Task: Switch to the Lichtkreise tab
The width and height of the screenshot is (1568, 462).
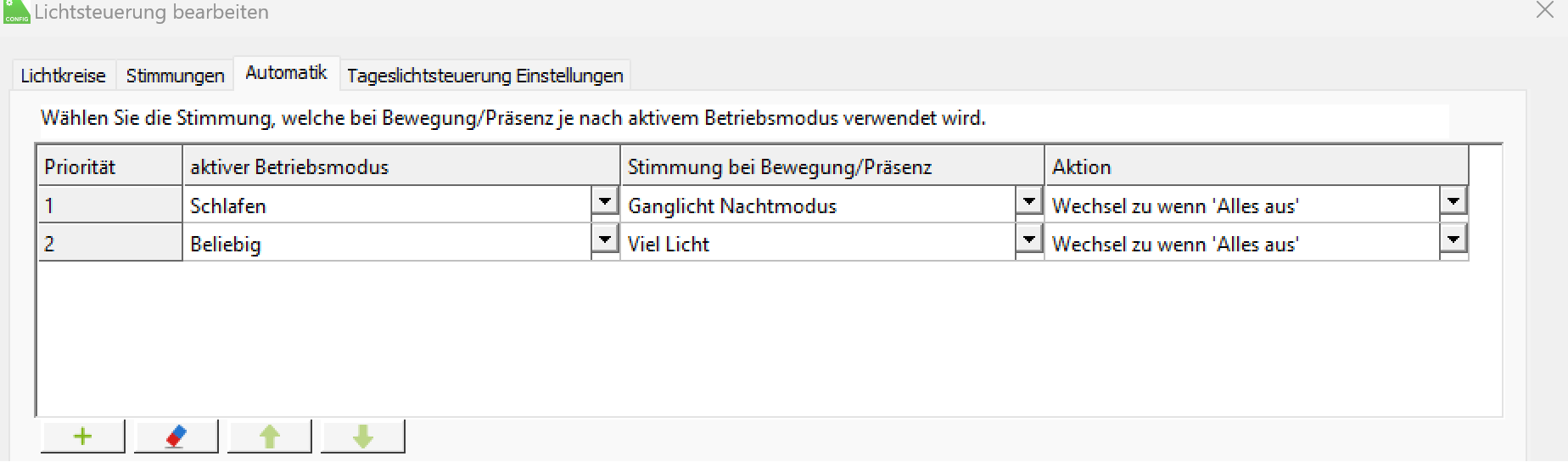Action: tap(63, 76)
